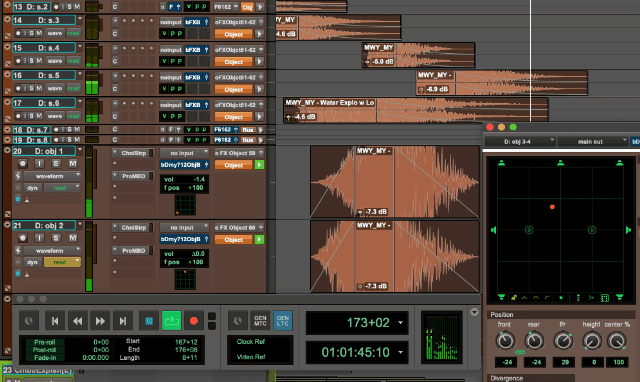Solo the D: obj 1 track
Image resolution: width=640 pixels, height=382 pixels.
(56, 164)
